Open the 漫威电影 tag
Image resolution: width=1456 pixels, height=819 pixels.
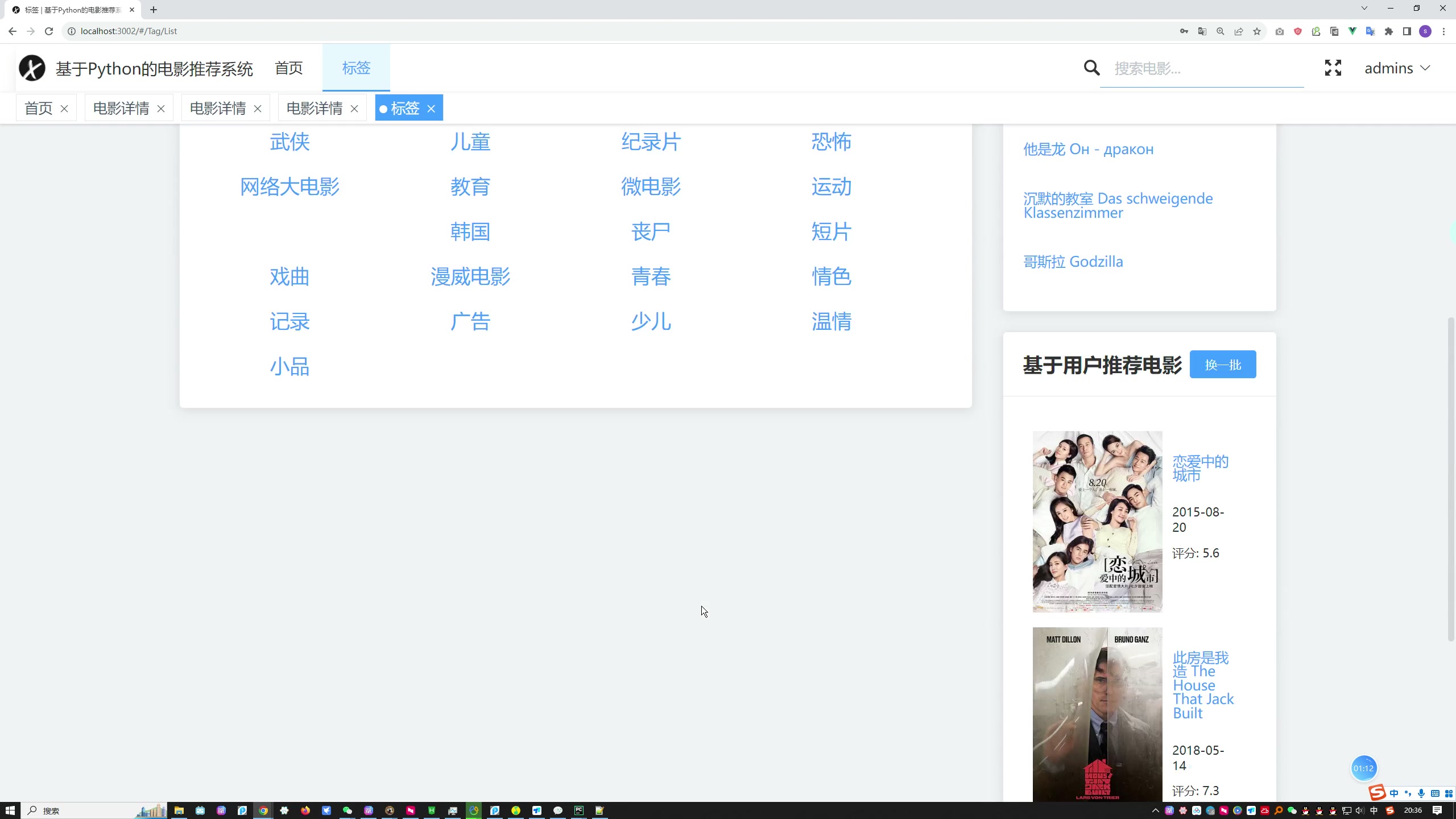coord(470,276)
